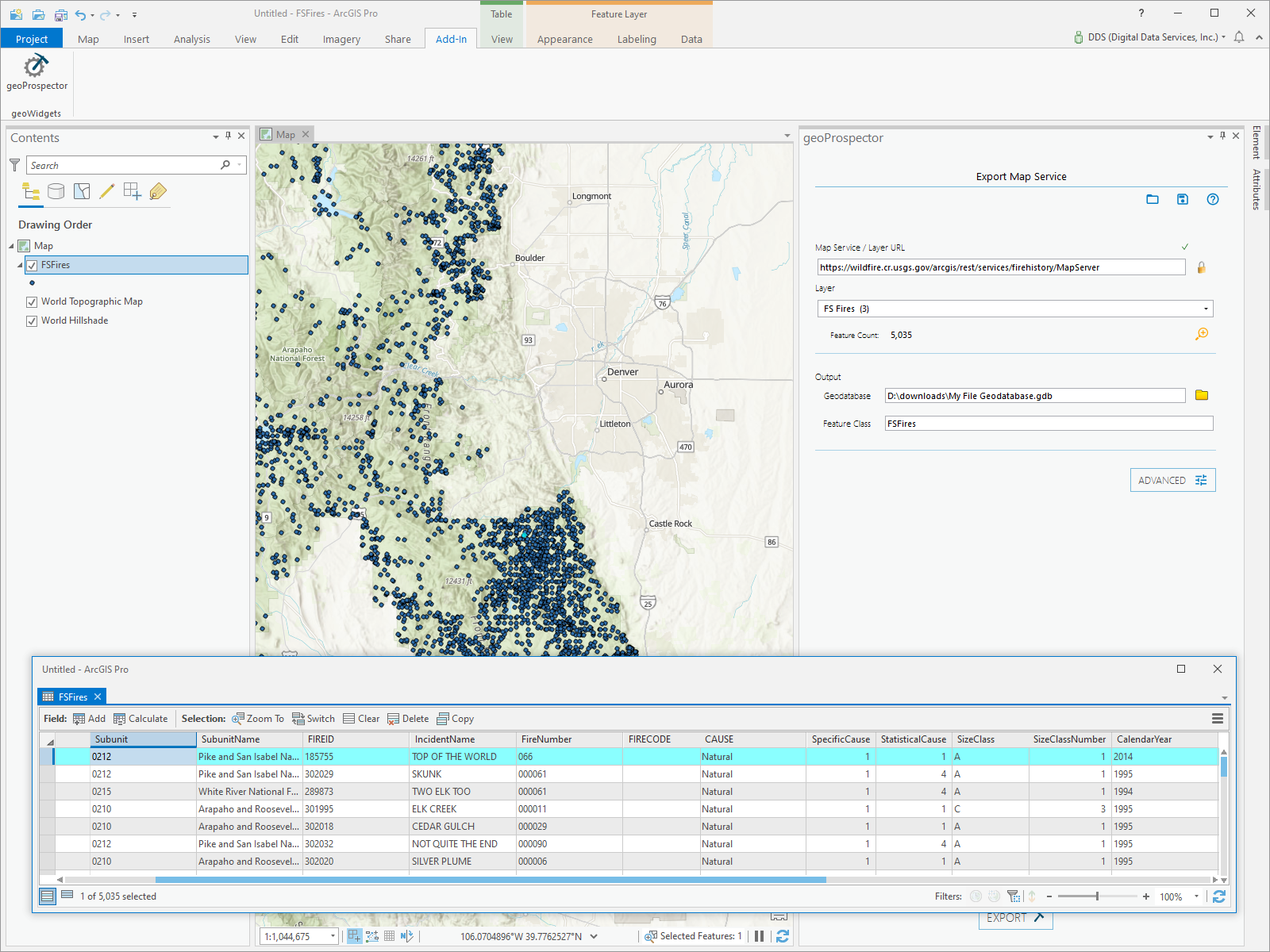Select the FSFires table tab
The image size is (1270, 952).
pos(72,697)
